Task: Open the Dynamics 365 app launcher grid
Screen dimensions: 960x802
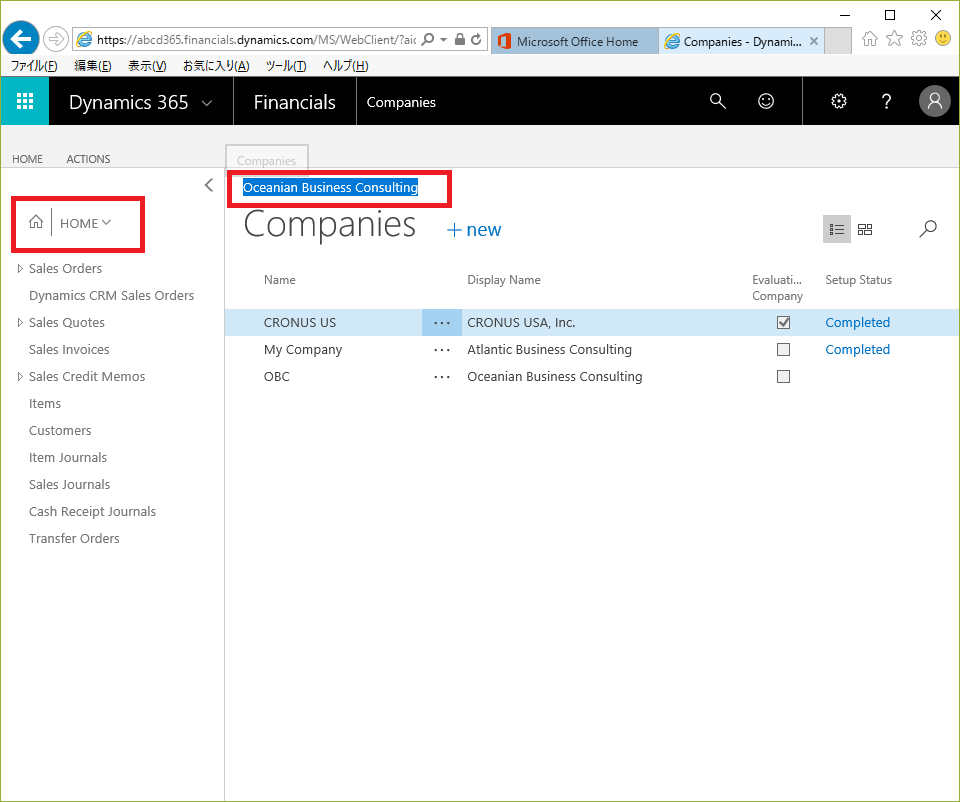Action: tap(24, 102)
